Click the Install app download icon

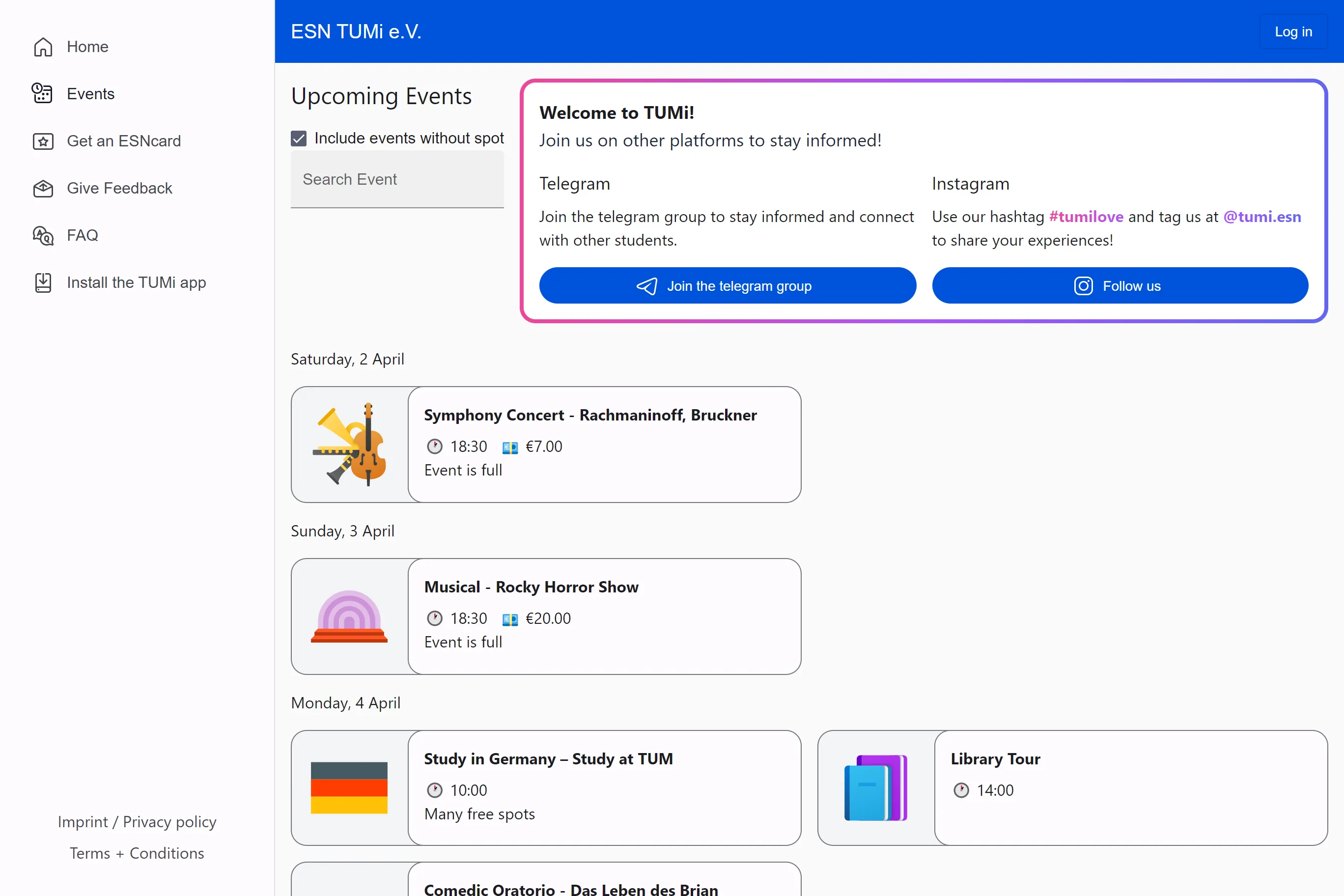(43, 282)
